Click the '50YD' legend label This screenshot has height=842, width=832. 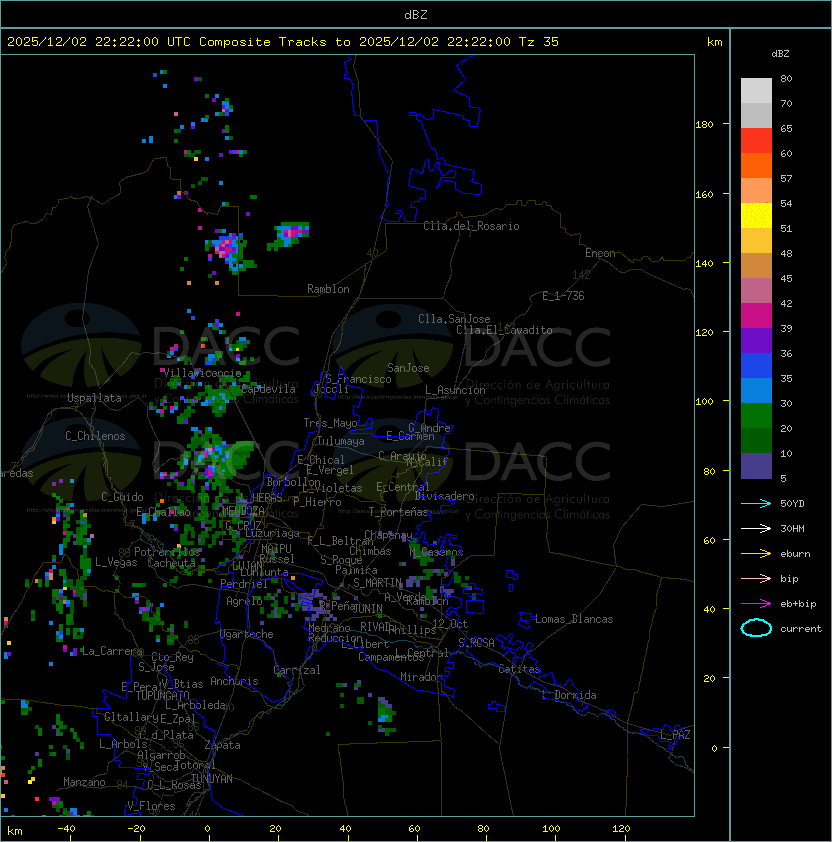tap(792, 503)
